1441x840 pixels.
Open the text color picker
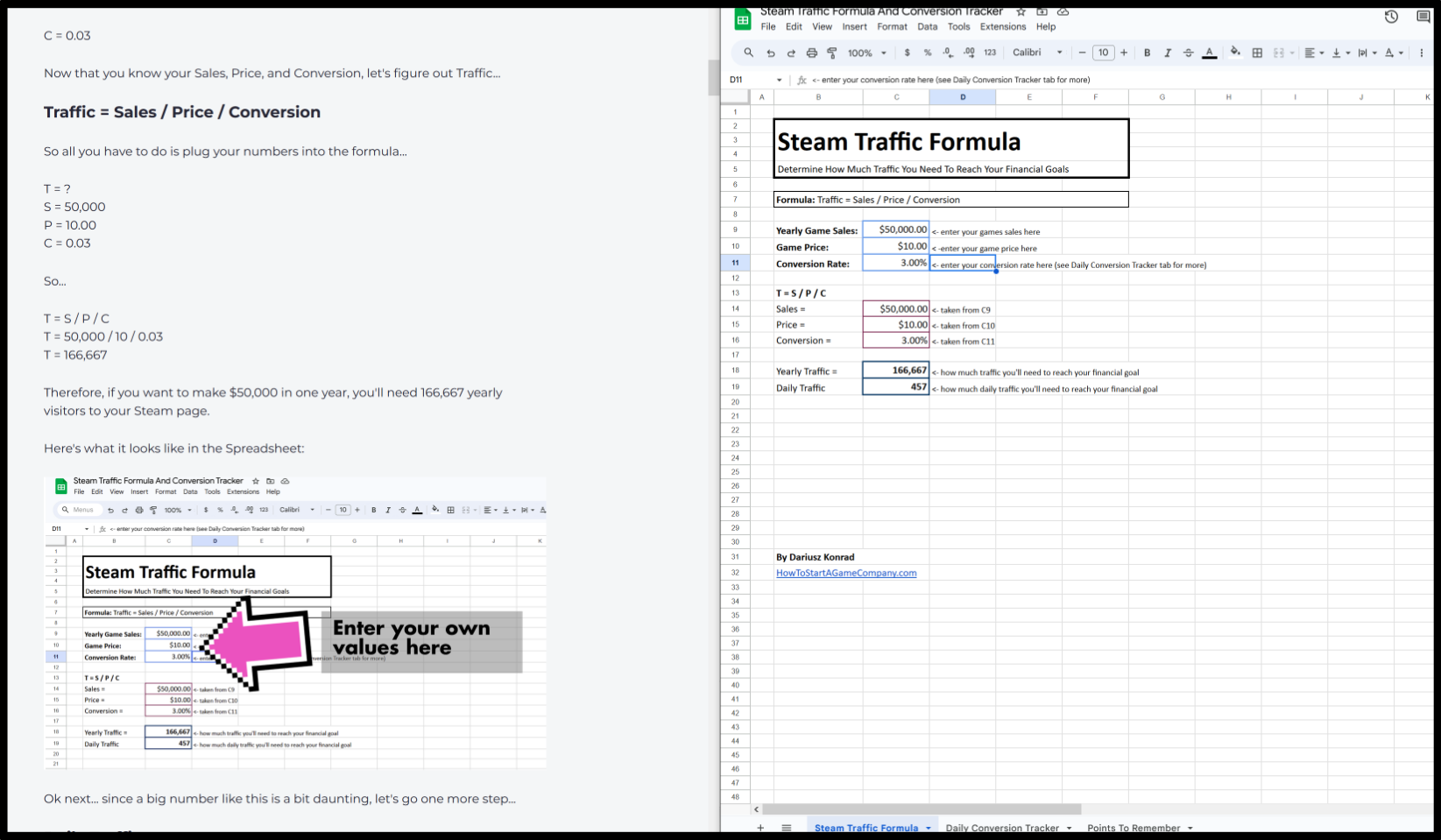[1210, 53]
